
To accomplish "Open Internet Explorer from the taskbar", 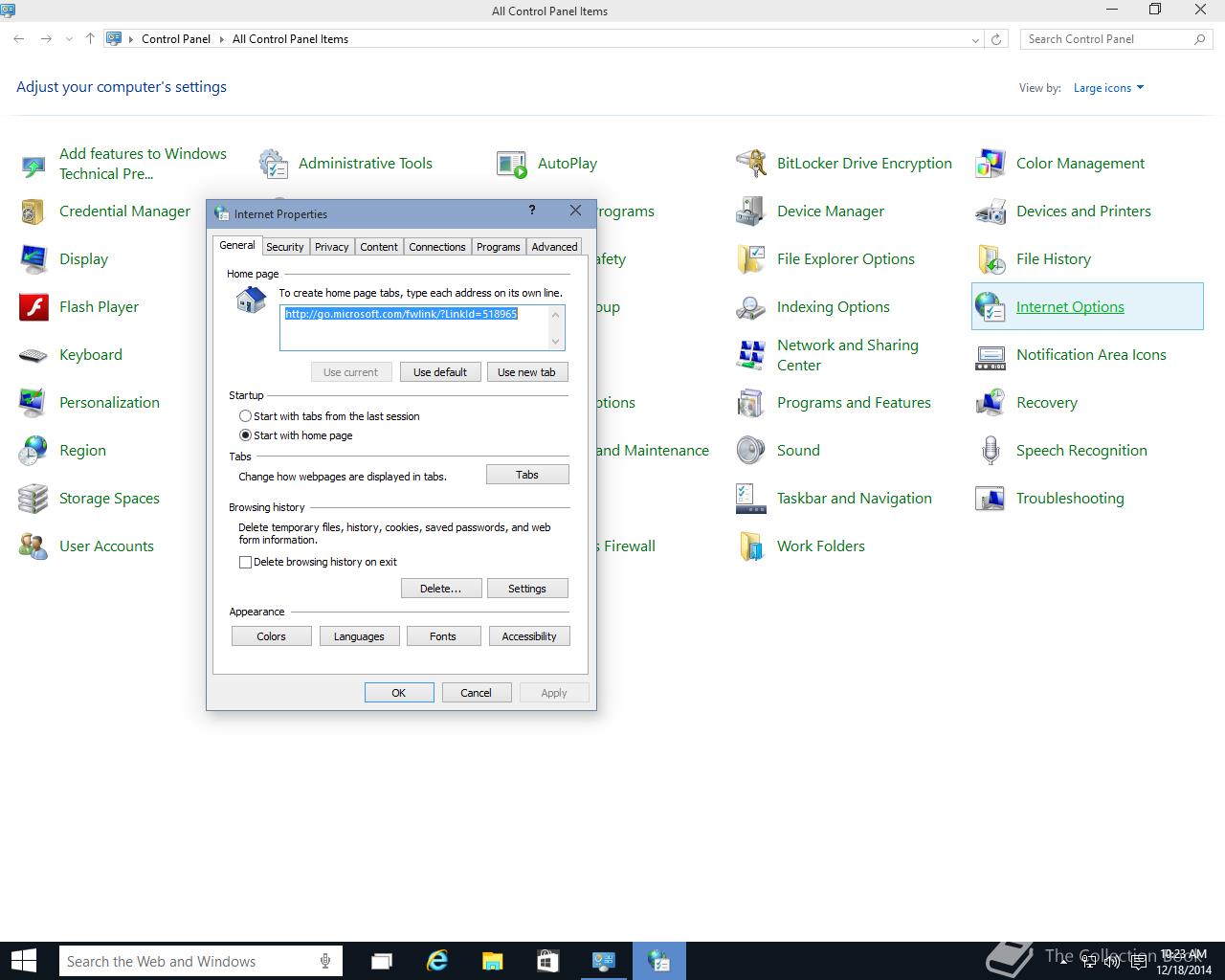I will [x=437, y=961].
